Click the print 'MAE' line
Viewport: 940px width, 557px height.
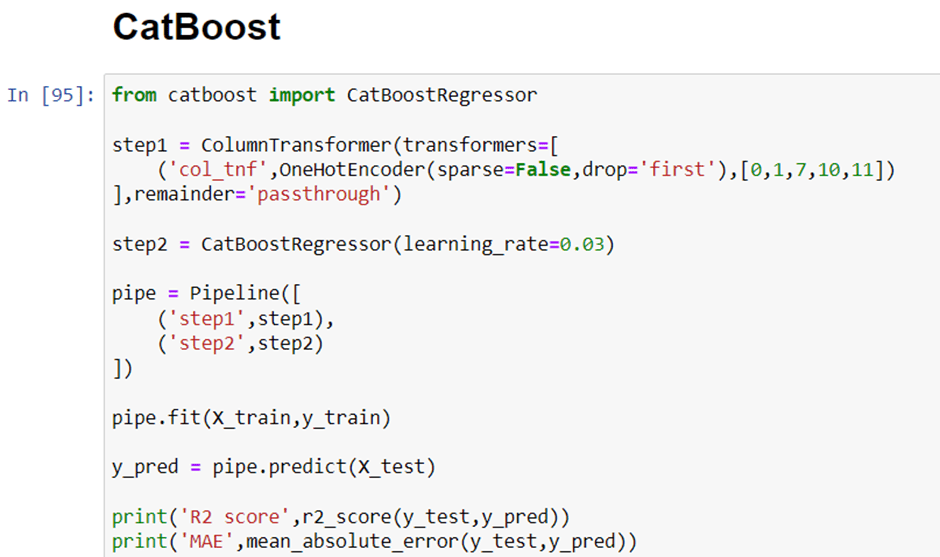click(x=374, y=541)
